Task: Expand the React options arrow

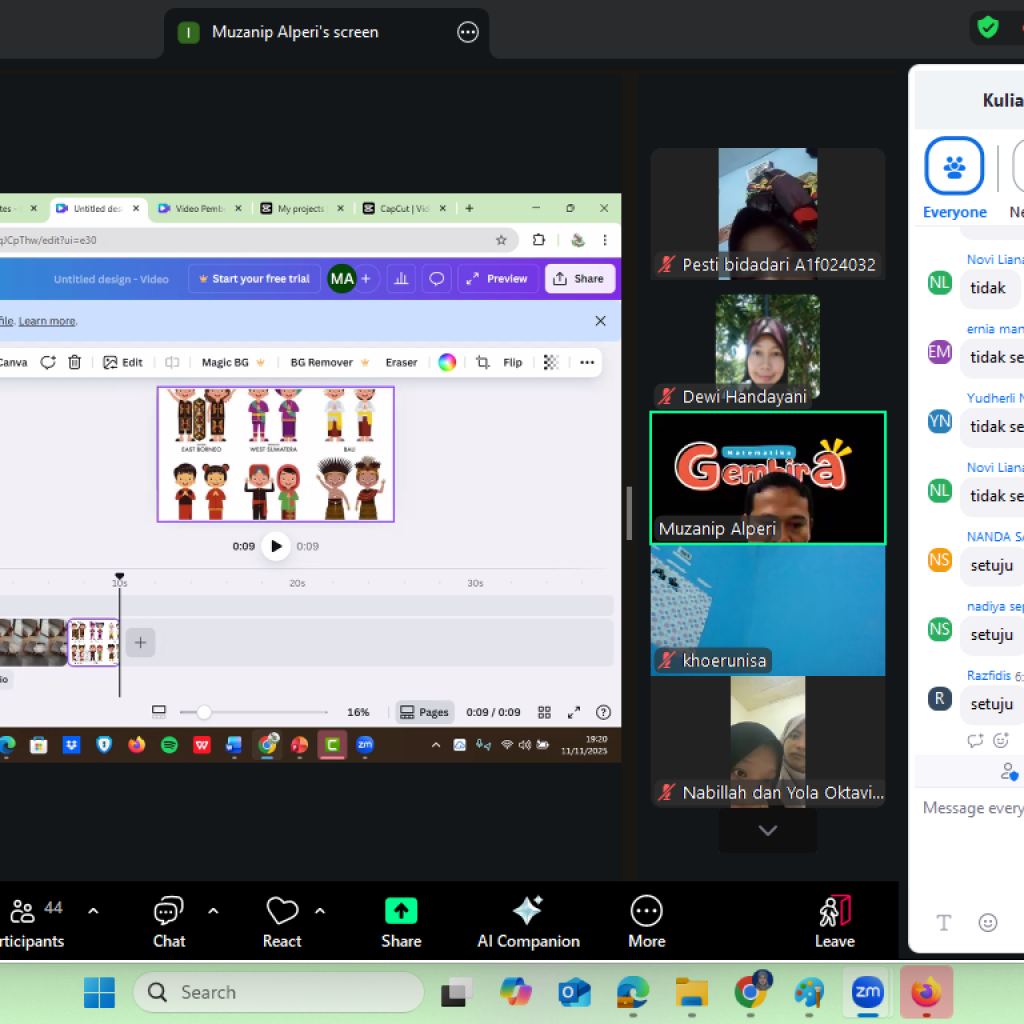Action: (x=320, y=911)
